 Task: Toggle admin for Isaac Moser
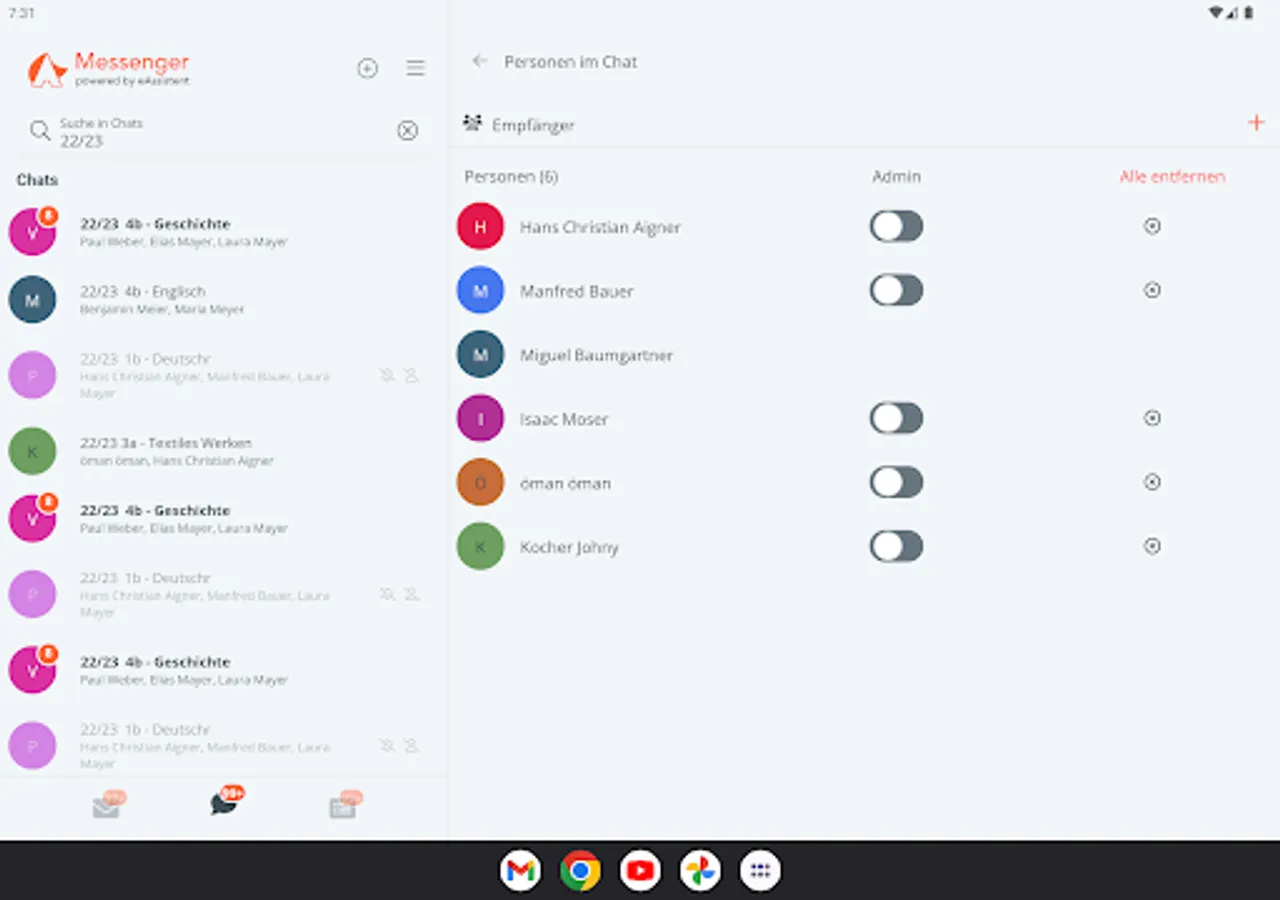pos(896,418)
